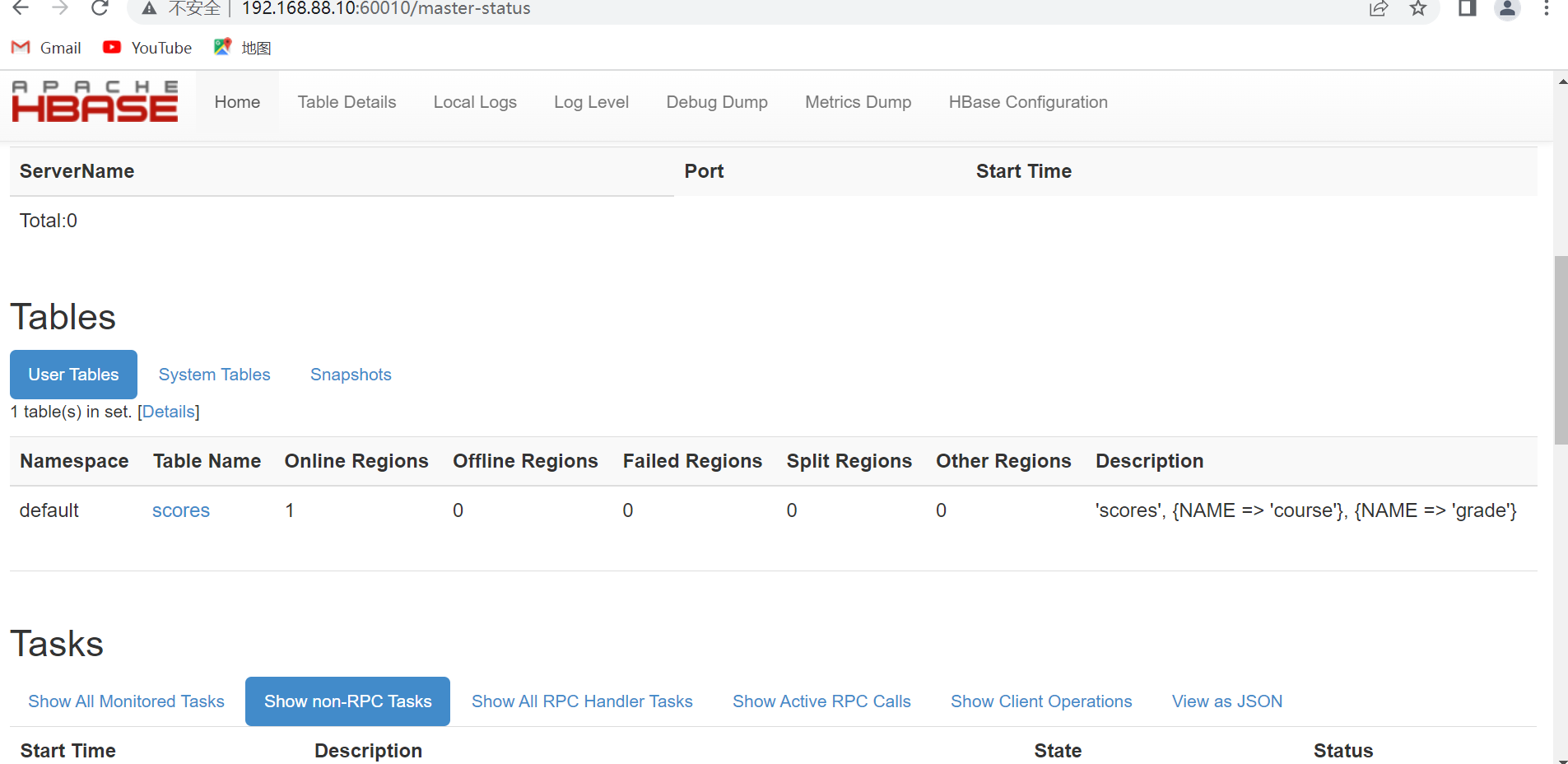Open Debug Dump page

[717, 102]
